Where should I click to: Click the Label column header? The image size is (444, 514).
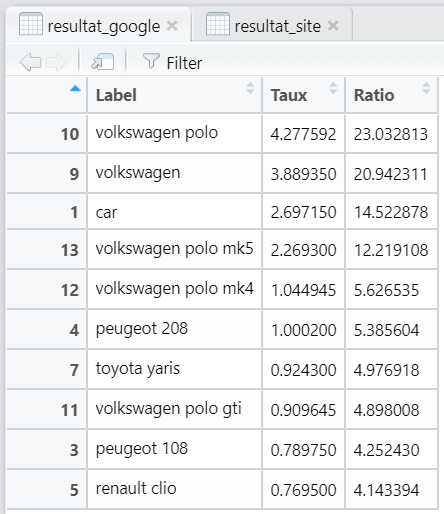click(174, 95)
